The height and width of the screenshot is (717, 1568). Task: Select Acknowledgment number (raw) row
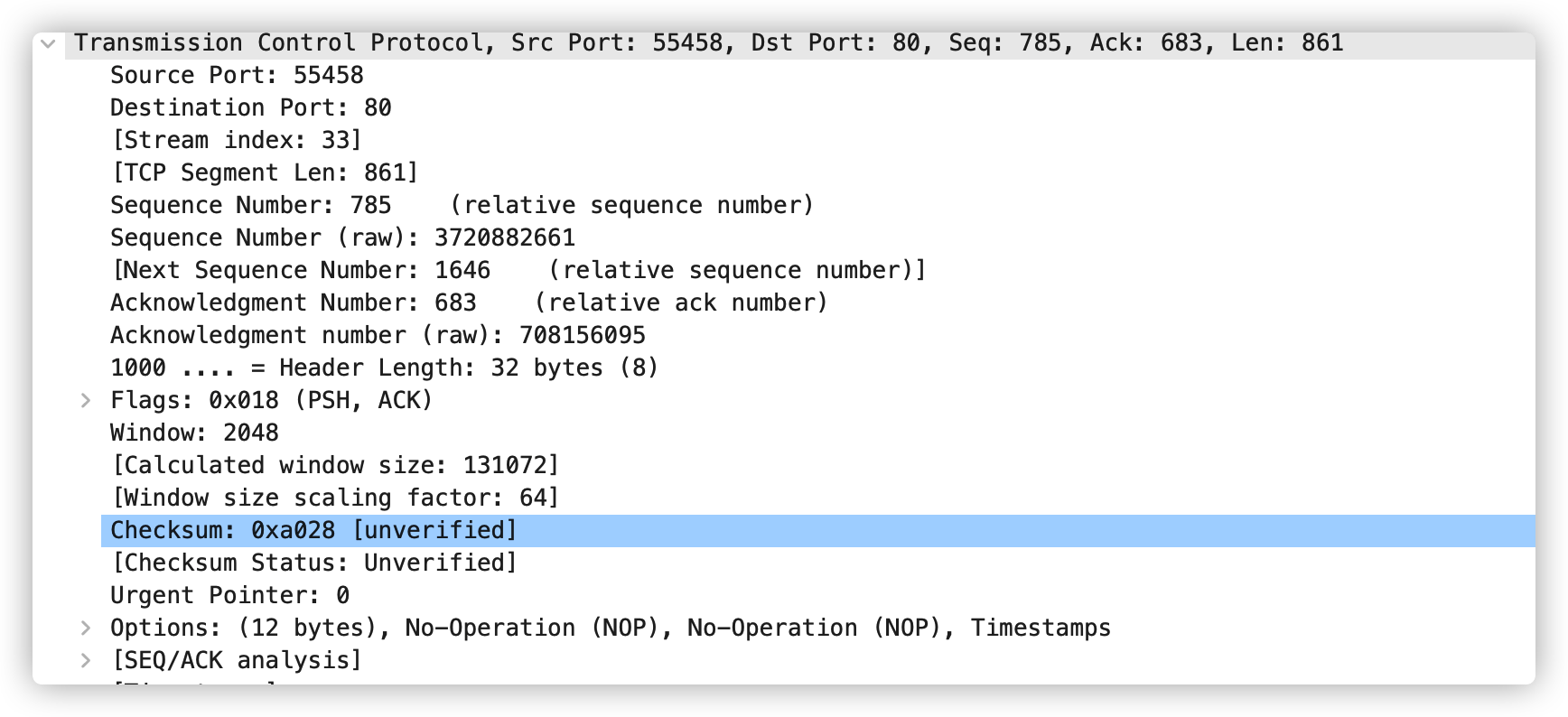pos(378,336)
